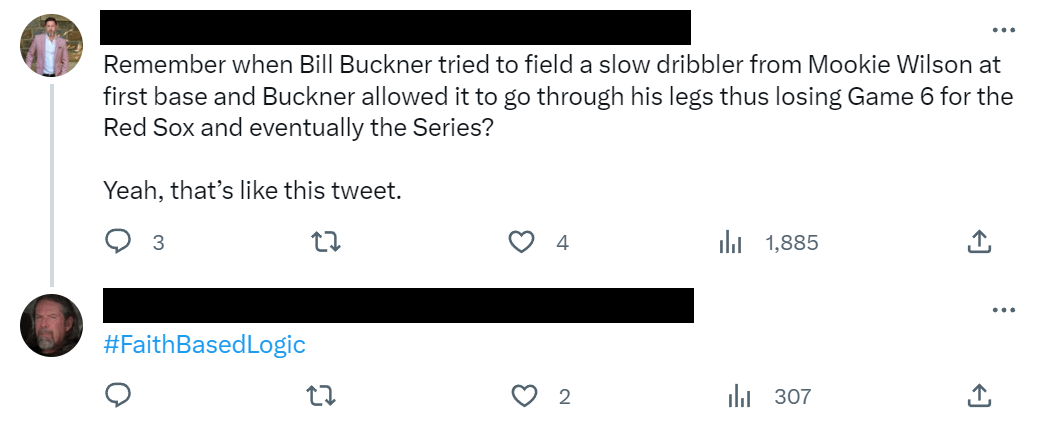Screen dimensions: 1037x425
Task: View analytics for the 1,885-view tweet
Action: click(731, 242)
